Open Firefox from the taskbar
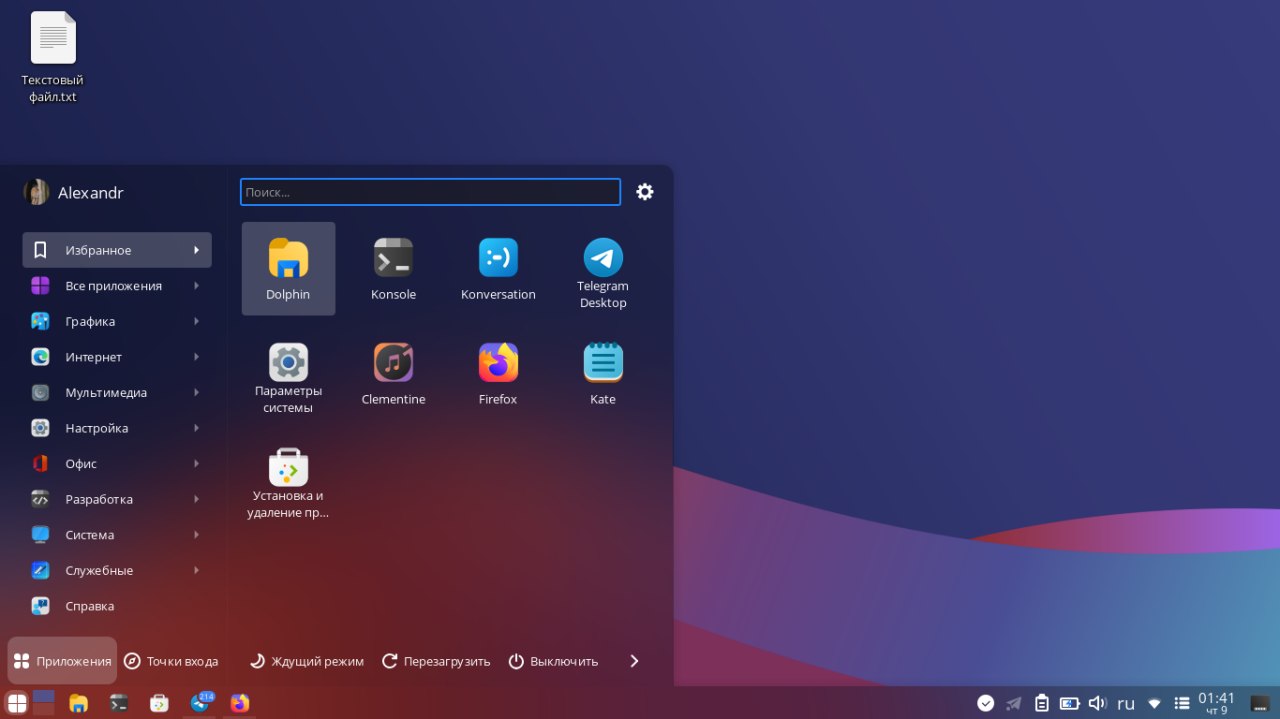 pos(240,703)
